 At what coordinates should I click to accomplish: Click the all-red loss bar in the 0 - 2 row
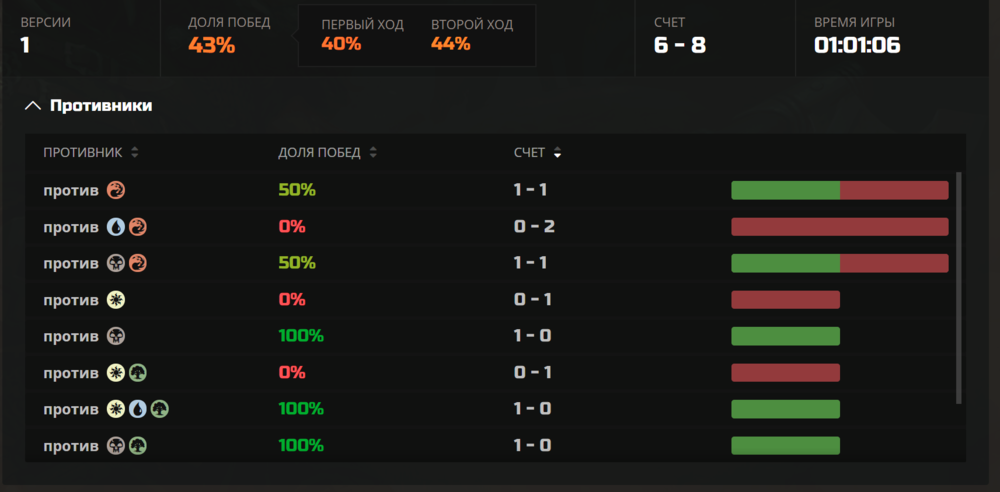tap(840, 227)
